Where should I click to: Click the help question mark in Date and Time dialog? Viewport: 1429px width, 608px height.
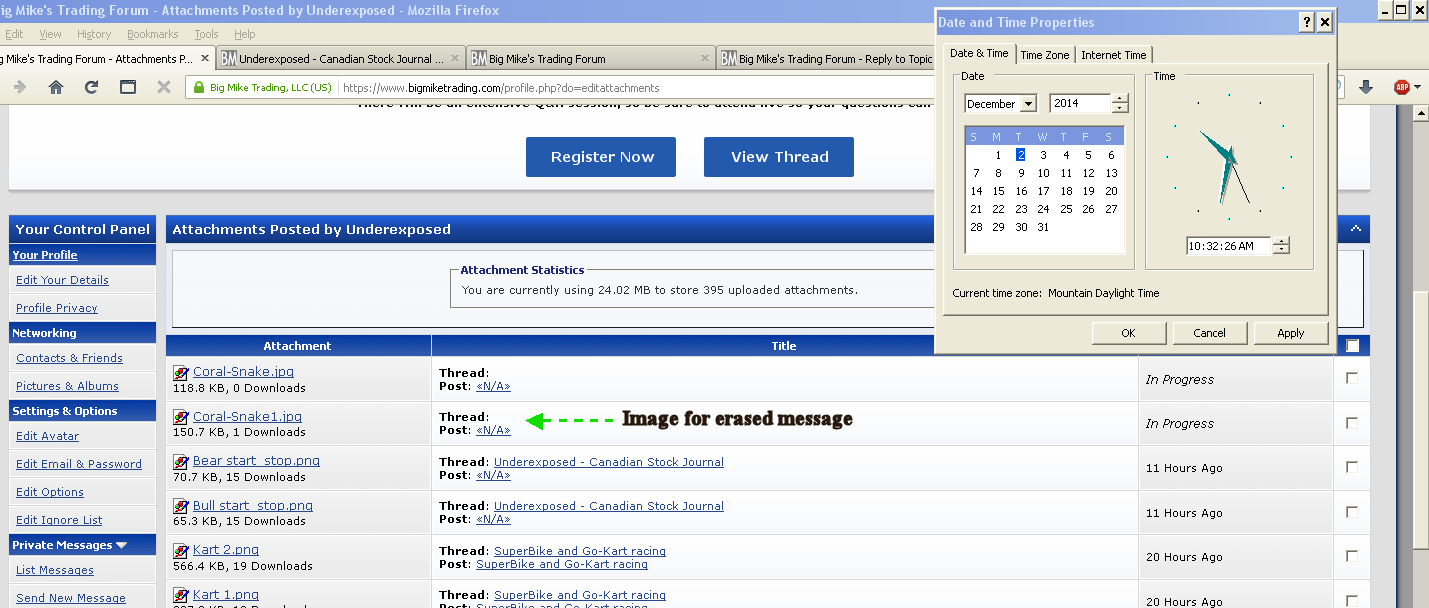(1306, 22)
